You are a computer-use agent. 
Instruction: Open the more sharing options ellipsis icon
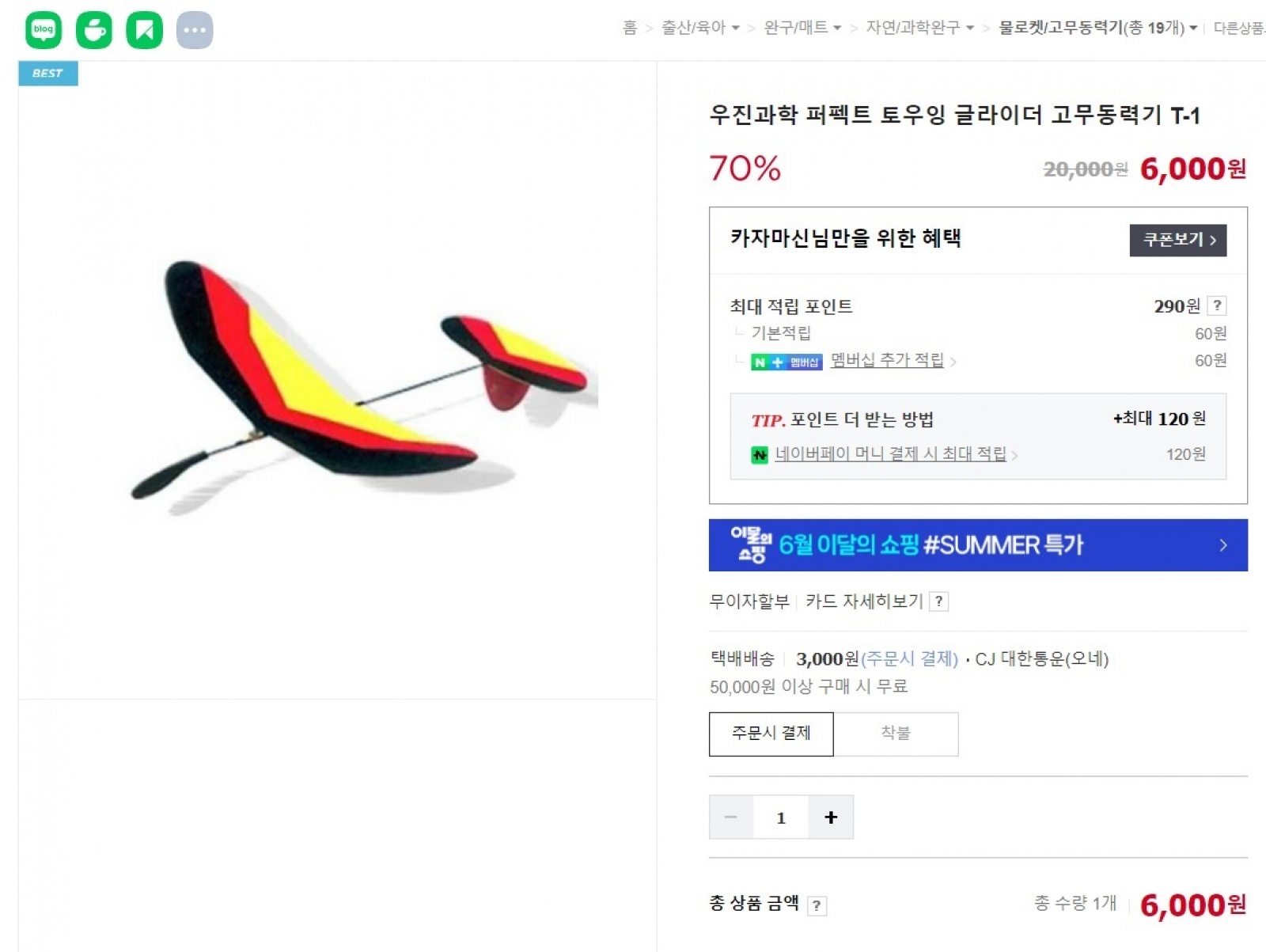(x=195, y=30)
